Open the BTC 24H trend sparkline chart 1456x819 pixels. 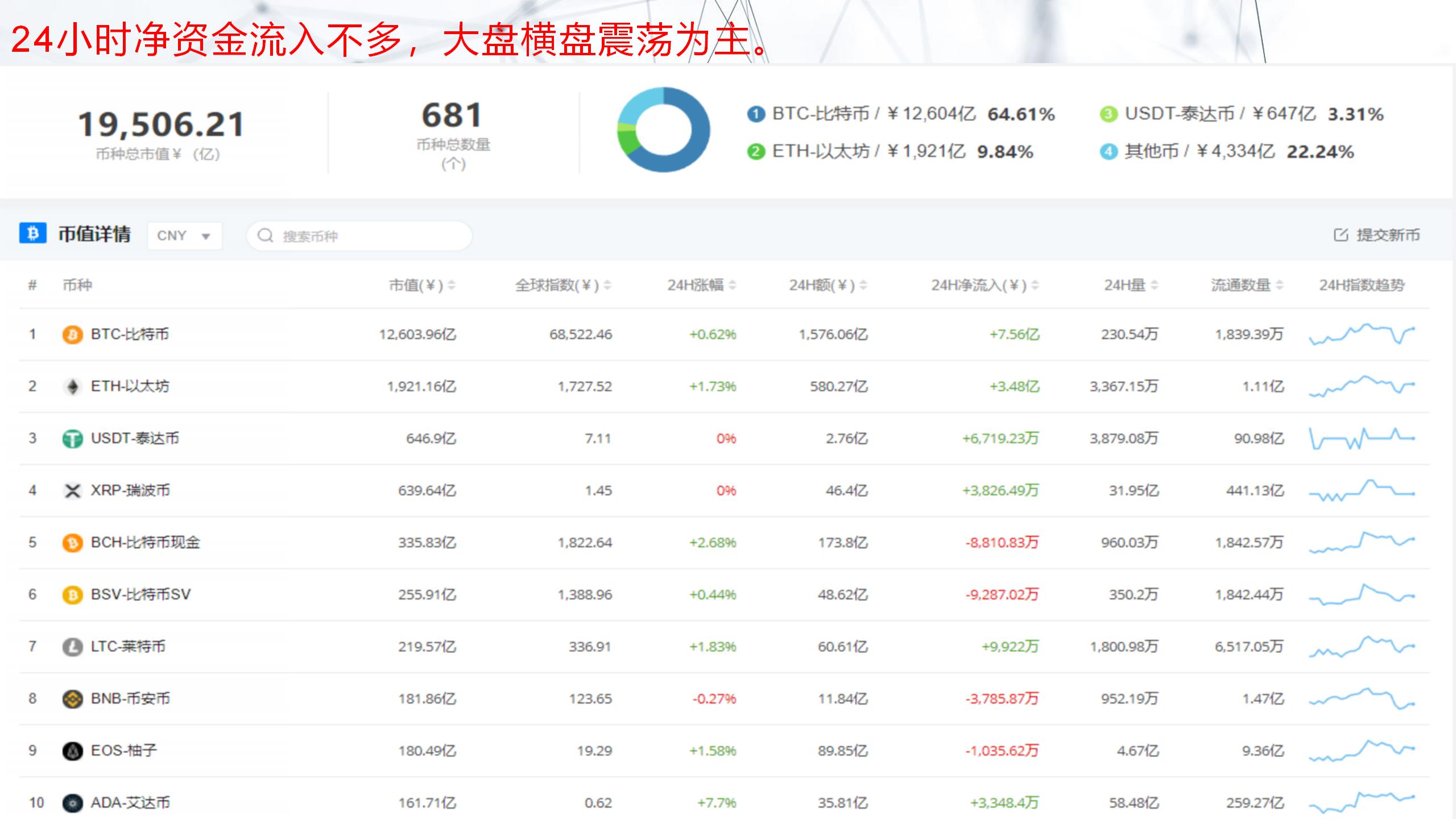coord(1362,334)
